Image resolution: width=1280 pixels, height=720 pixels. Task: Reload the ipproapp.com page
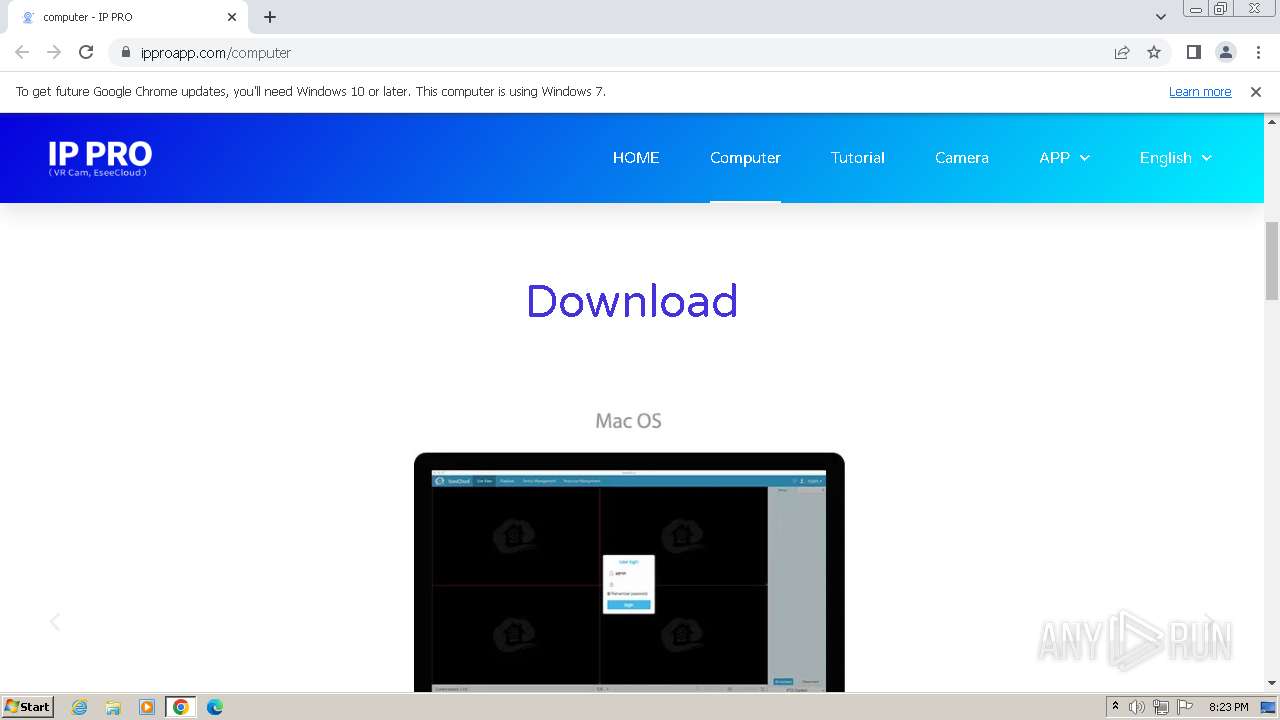coord(86,52)
